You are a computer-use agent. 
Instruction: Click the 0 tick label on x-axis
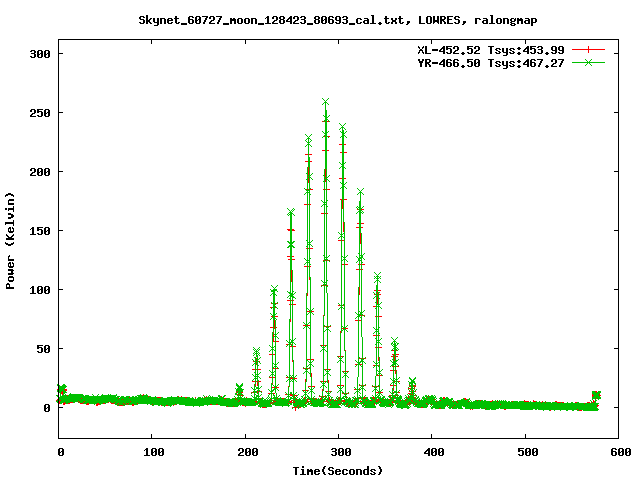pos(60,452)
